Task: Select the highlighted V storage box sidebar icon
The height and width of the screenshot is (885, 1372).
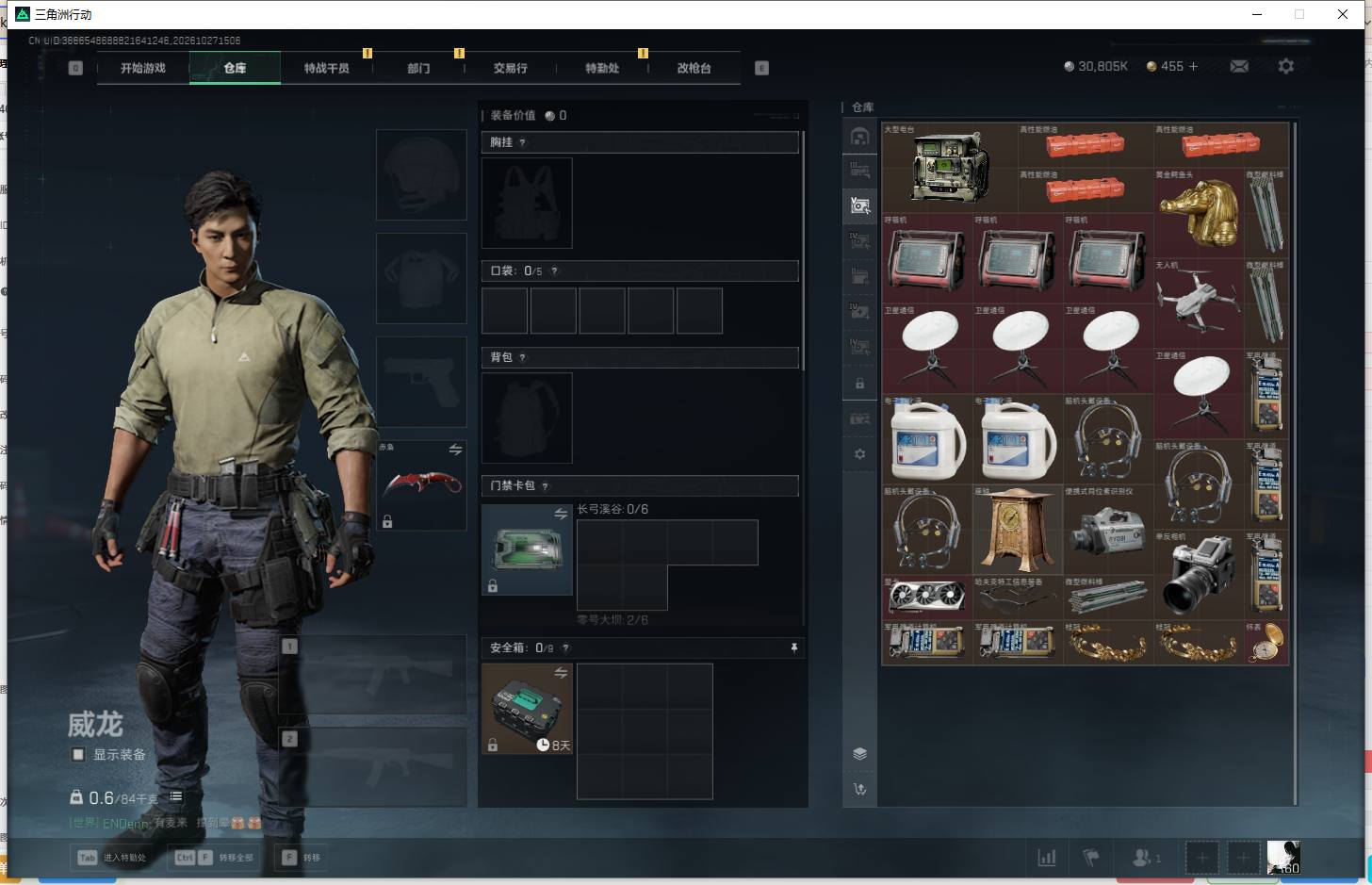Action: click(x=859, y=205)
